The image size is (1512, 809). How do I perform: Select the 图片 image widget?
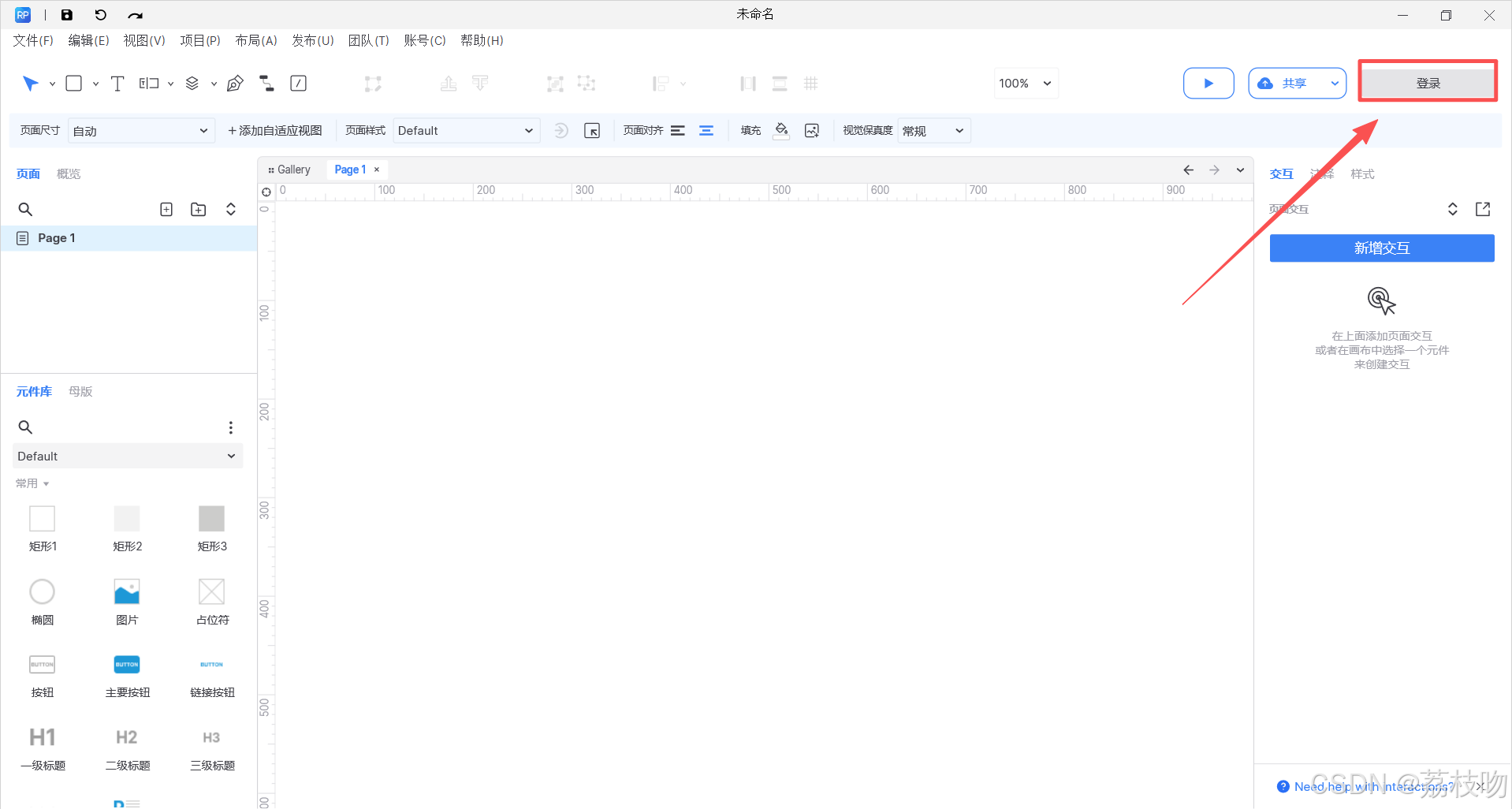[x=127, y=602]
